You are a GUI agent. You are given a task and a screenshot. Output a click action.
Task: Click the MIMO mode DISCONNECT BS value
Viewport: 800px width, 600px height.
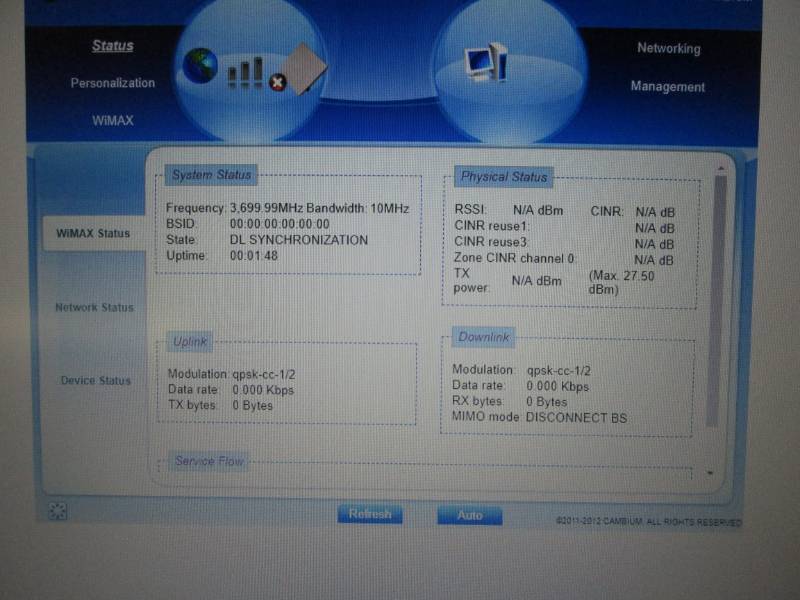click(x=577, y=418)
